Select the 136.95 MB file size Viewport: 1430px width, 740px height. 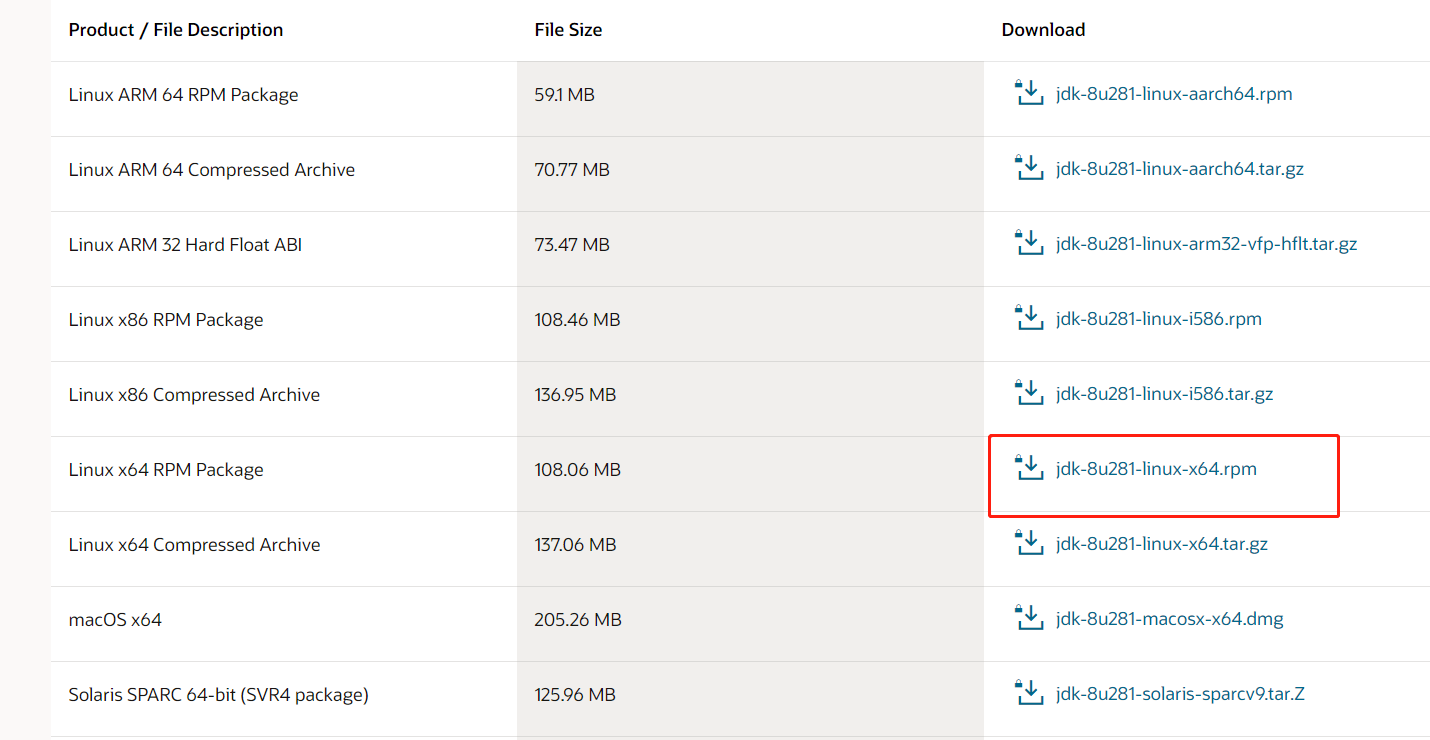pos(575,395)
